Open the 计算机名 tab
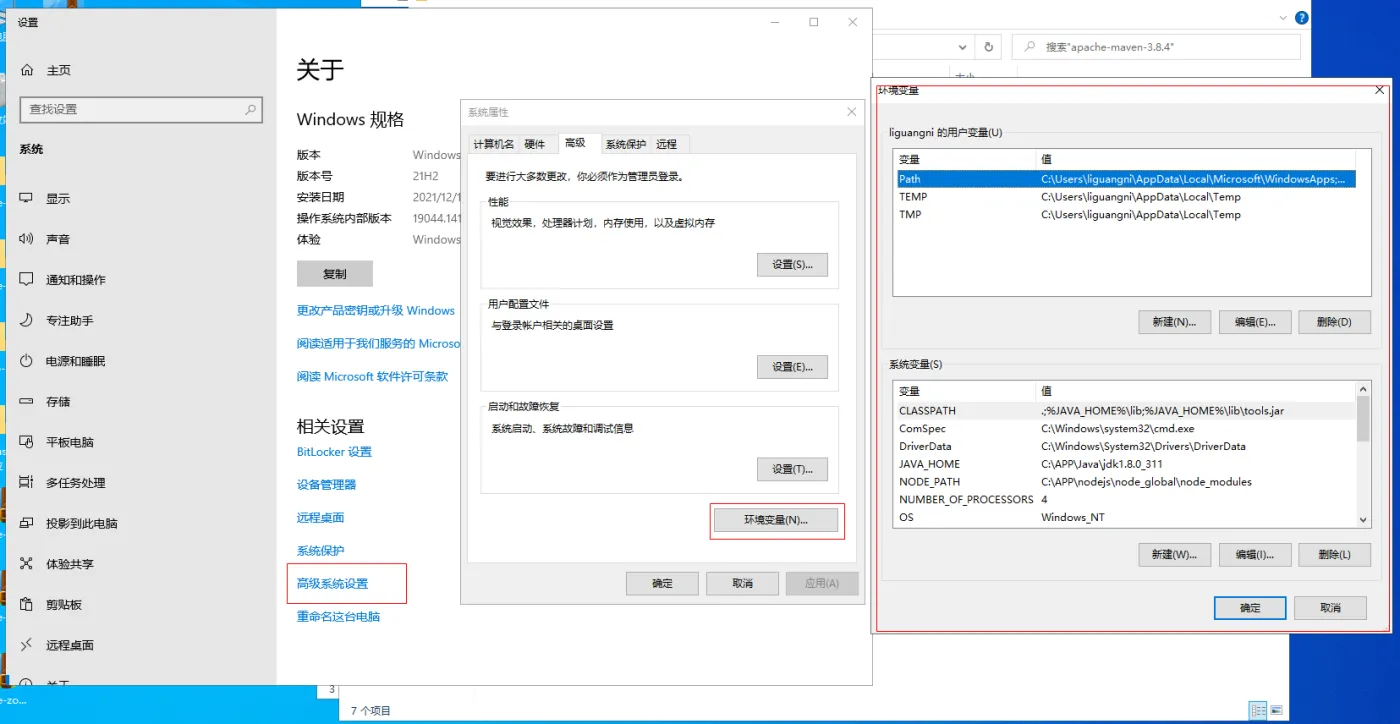Viewport: 1400px width, 724px height. pos(493,144)
